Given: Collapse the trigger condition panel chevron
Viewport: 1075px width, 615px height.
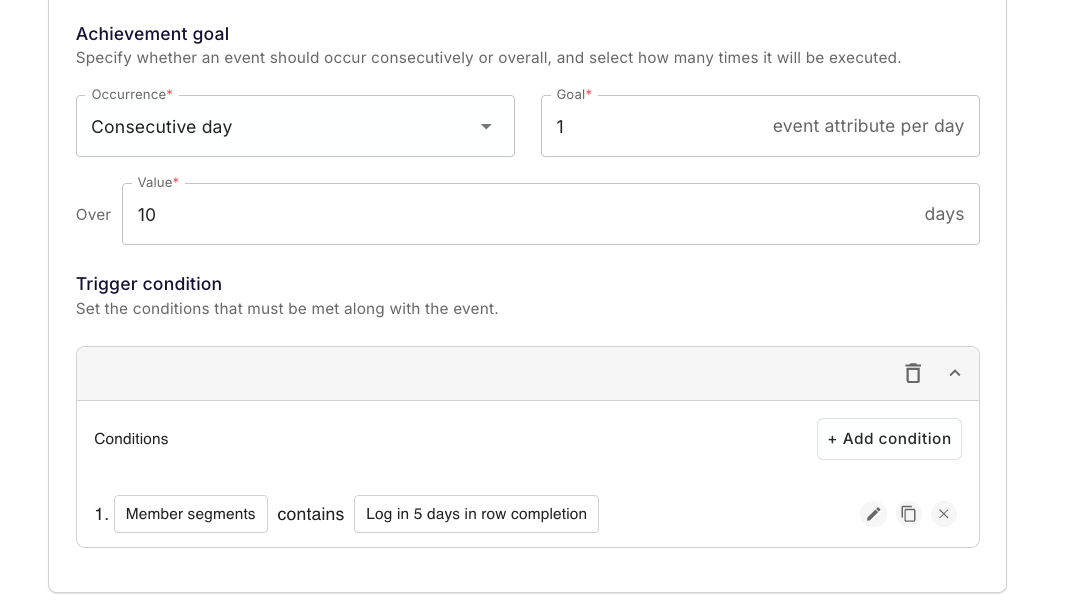Looking at the screenshot, I should (955, 373).
